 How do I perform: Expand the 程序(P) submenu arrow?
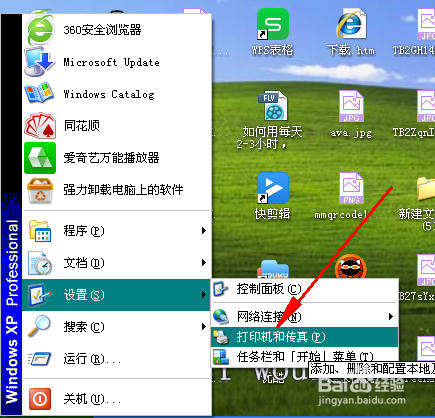point(204,231)
